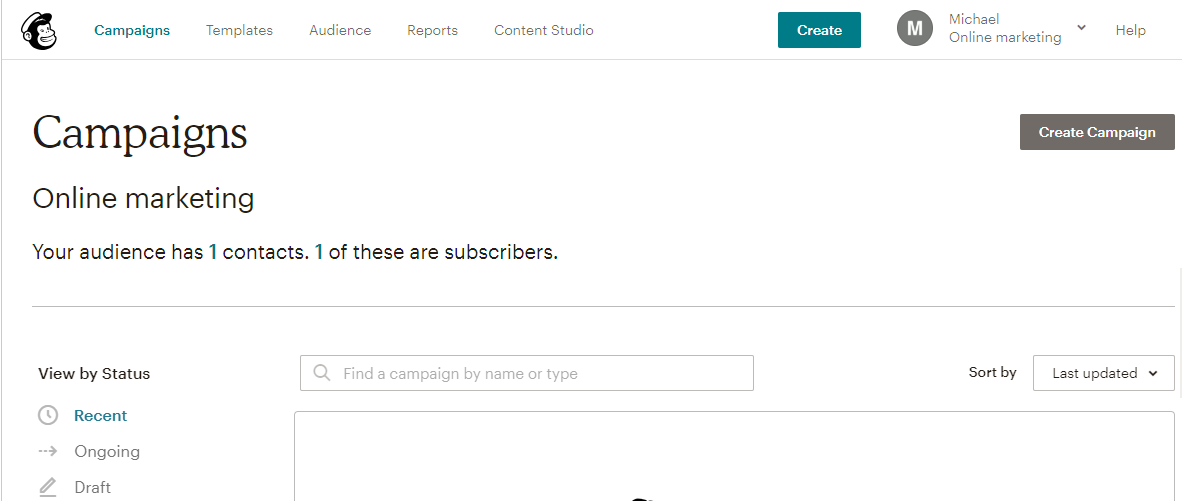Focus the campaign search field
The height and width of the screenshot is (501, 1182).
[540, 373]
